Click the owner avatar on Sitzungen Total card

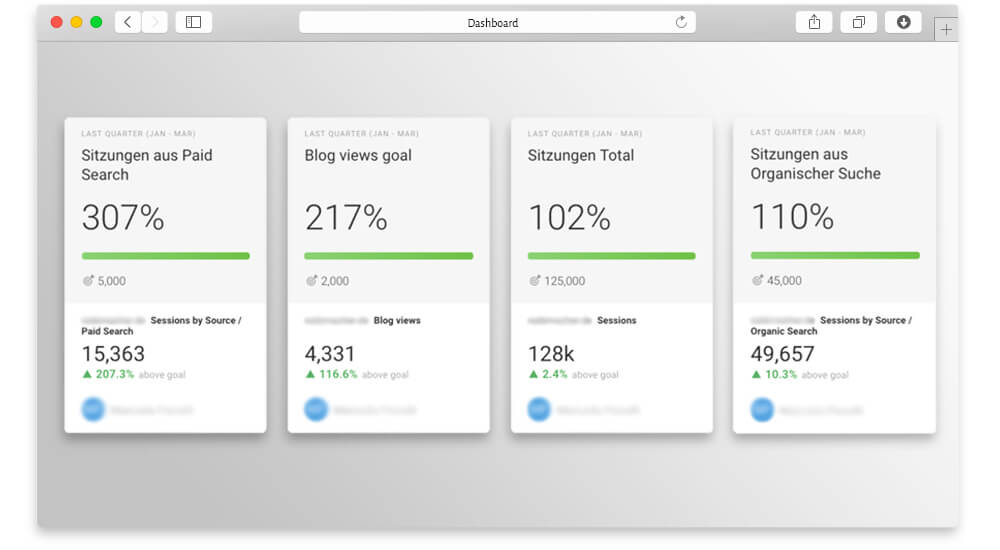pyautogui.click(x=540, y=409)
